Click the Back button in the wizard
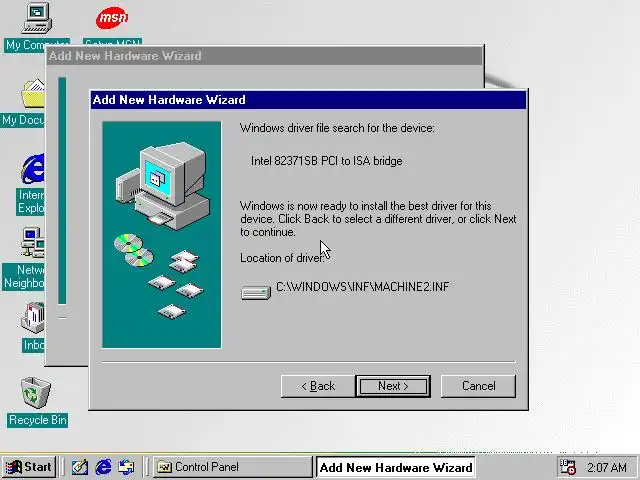Screen dimensions: 640x480 [318, 386]
